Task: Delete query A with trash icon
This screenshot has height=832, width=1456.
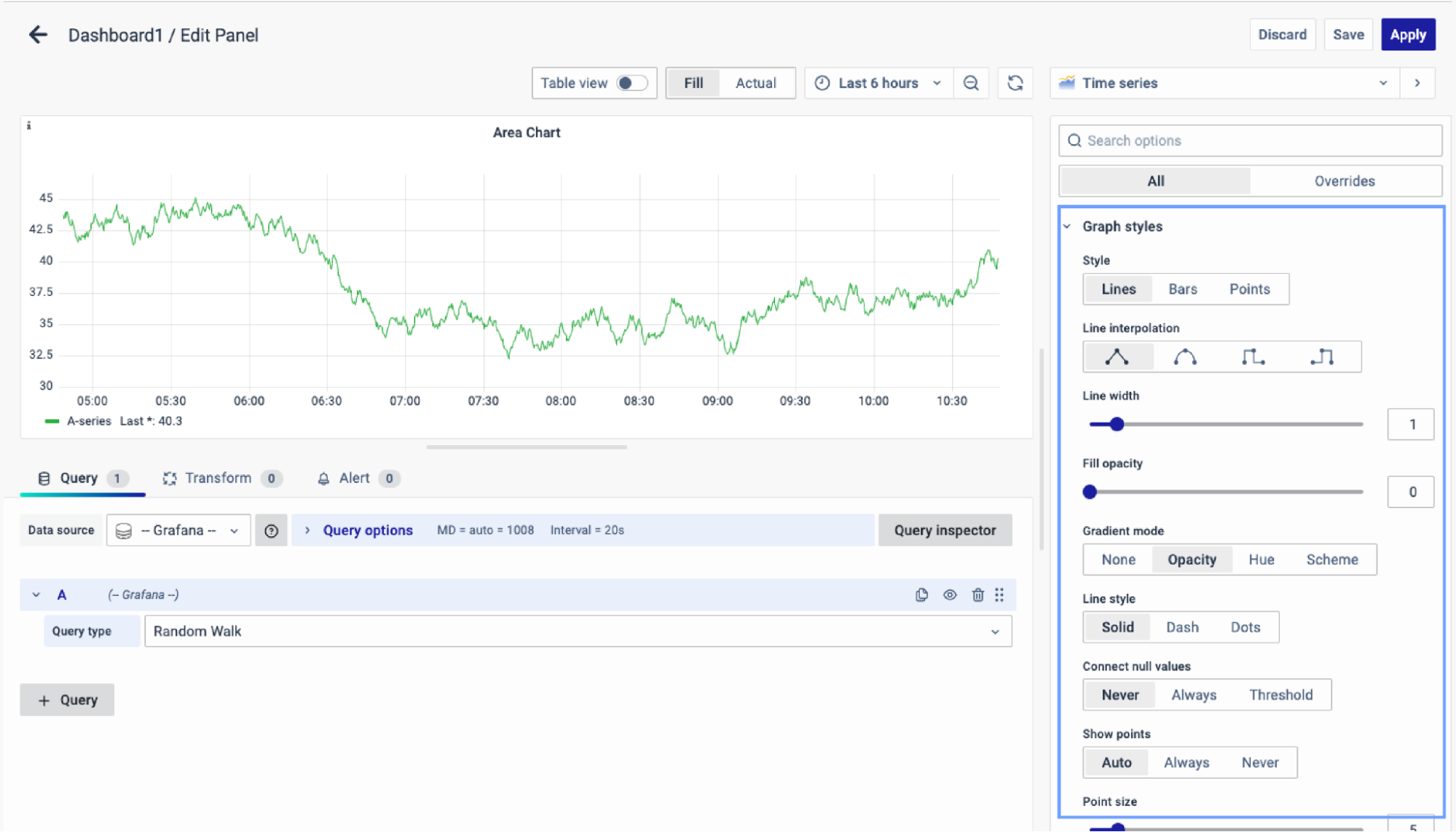Action: click(977, 594)
